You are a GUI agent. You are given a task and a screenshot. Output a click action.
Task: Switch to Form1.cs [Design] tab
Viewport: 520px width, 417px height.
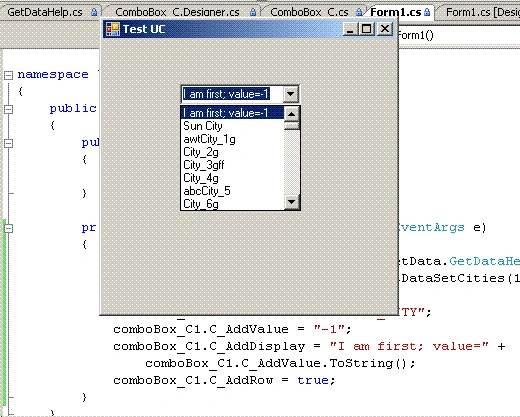483,12
